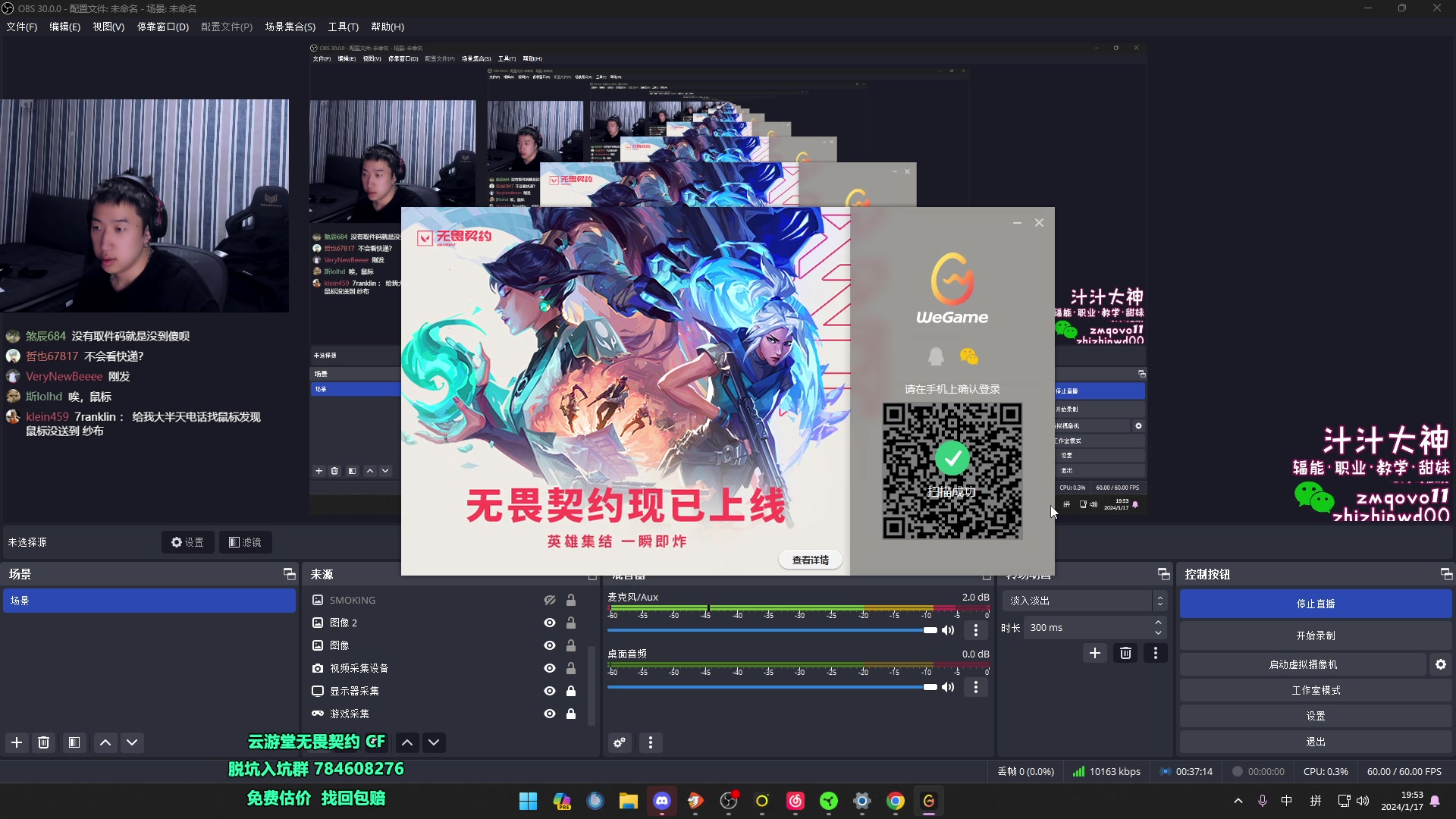Toggle lock on 游戏采集 source
Screen dimensions: 1456x819
tap(571, 714)
